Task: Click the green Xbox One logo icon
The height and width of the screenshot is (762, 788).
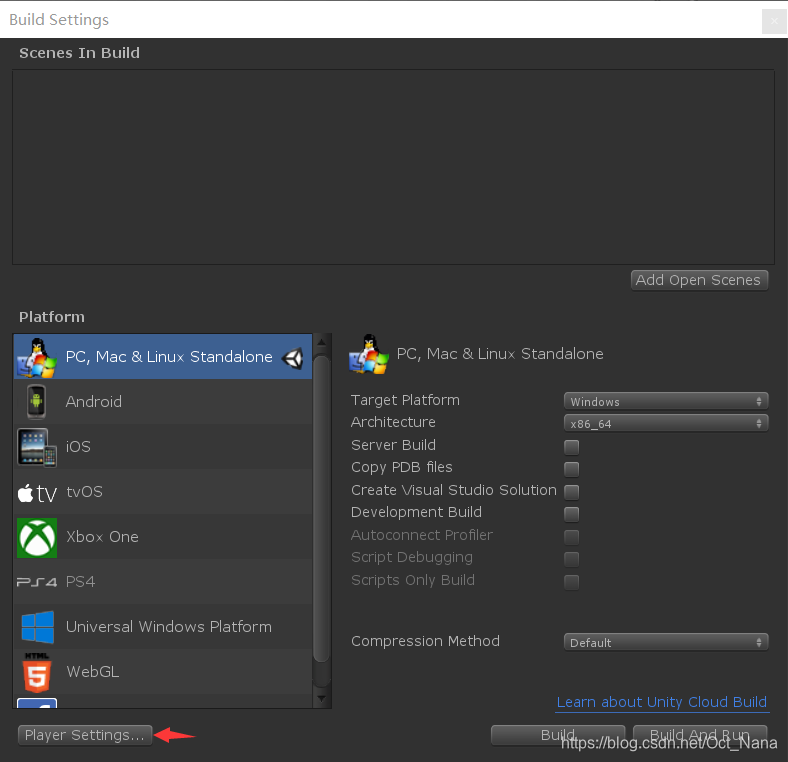Action: (37, 537)
